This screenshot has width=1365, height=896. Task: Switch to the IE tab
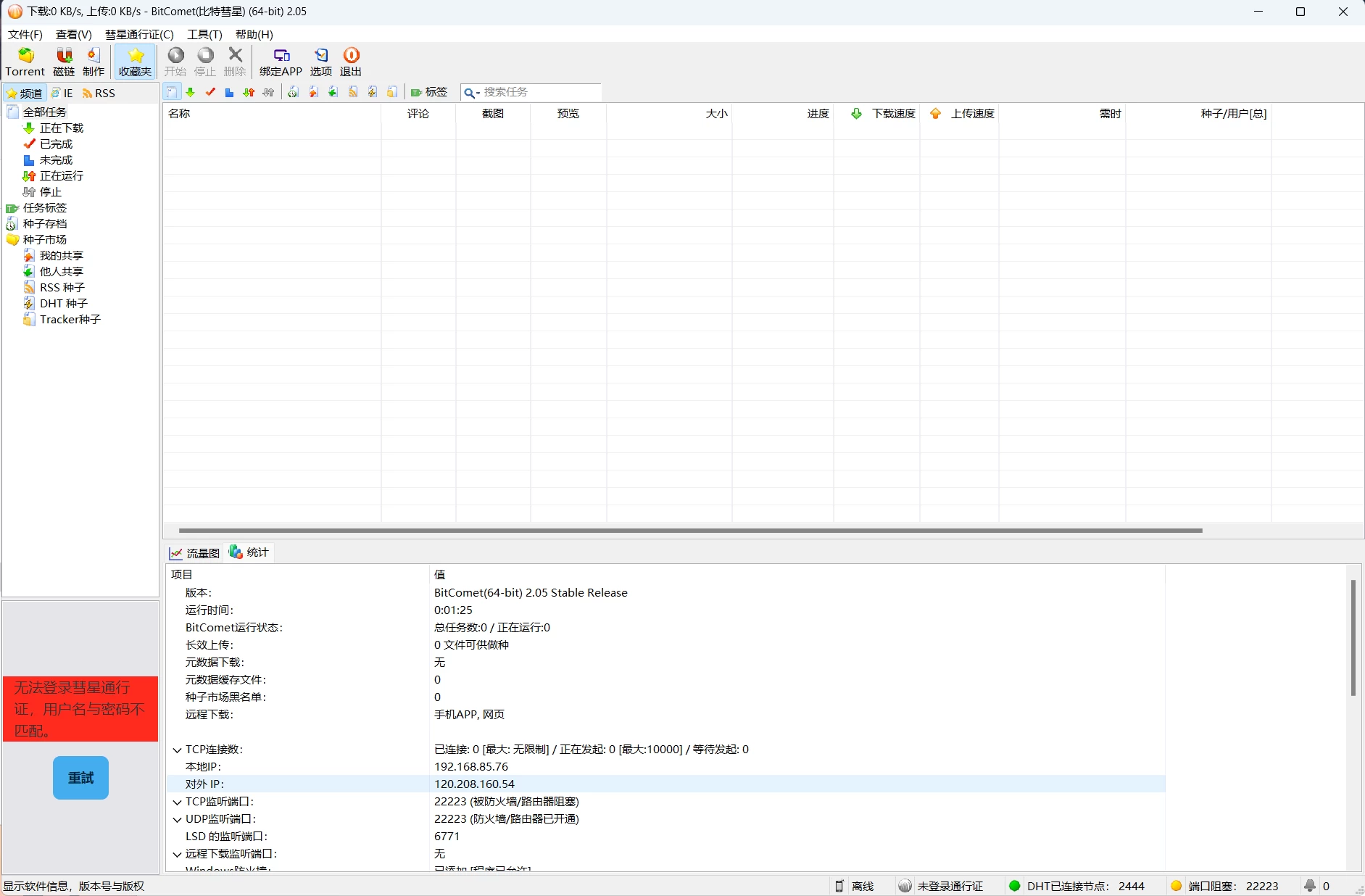(x=62, y=93)
